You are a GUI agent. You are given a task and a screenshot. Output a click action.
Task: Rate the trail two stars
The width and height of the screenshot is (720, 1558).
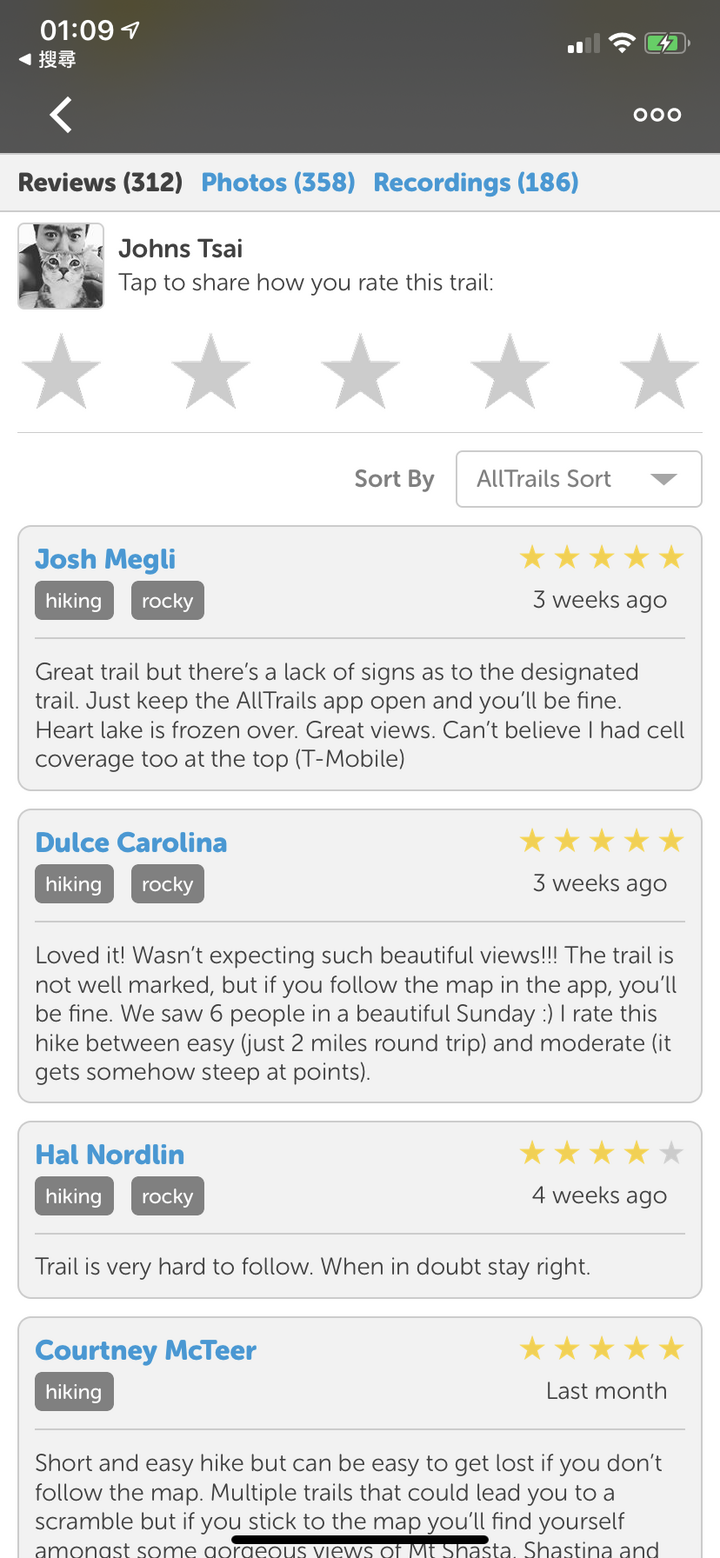210,372
